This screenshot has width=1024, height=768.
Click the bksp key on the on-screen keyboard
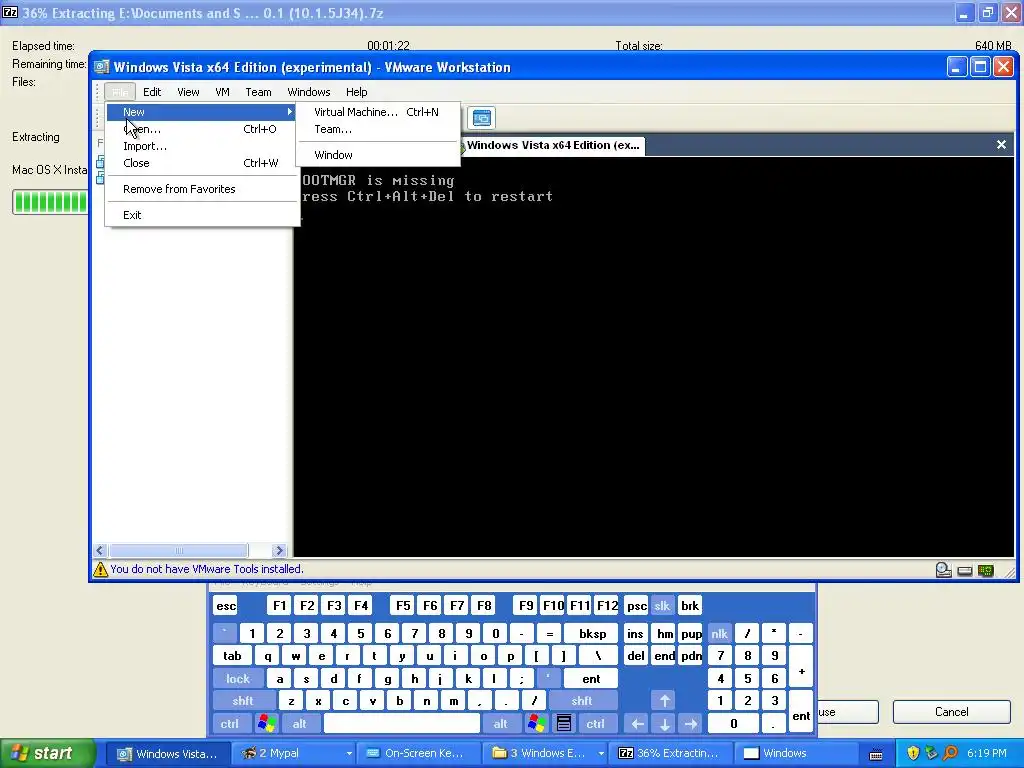pyautogui.click(x=592, y=634)
